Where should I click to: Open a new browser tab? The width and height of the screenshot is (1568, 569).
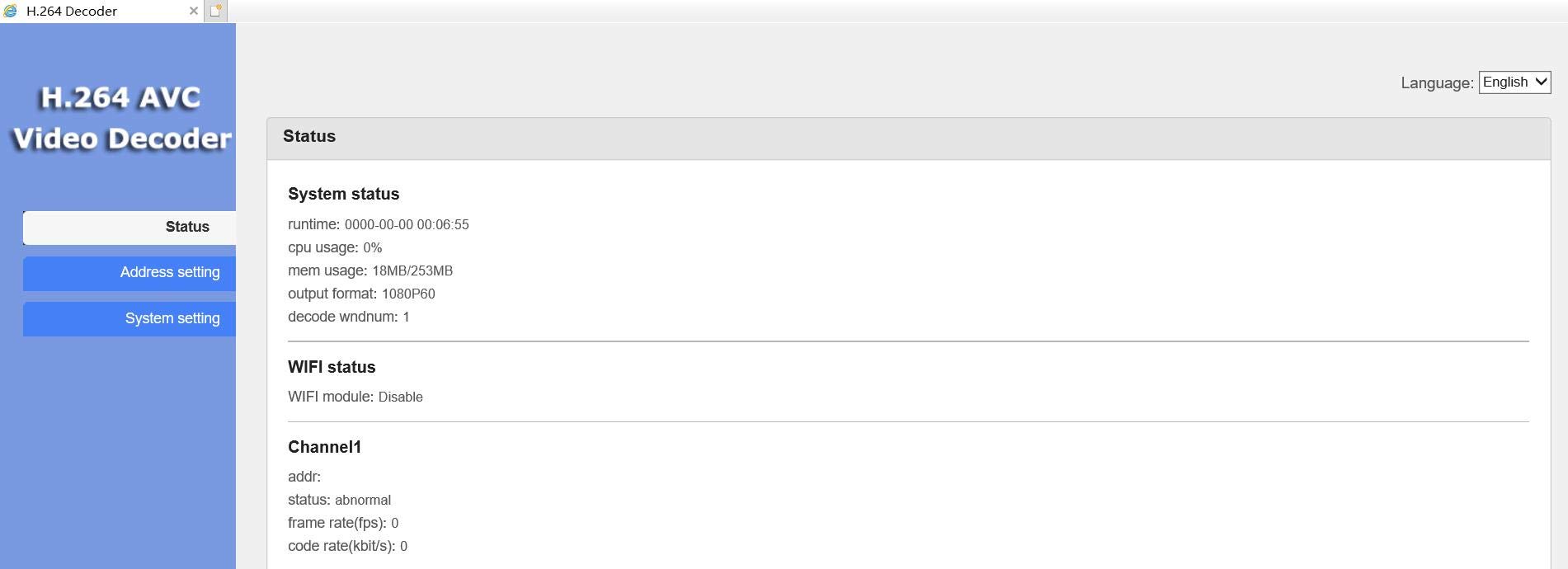pyautogui.click(x=215, y=11)
